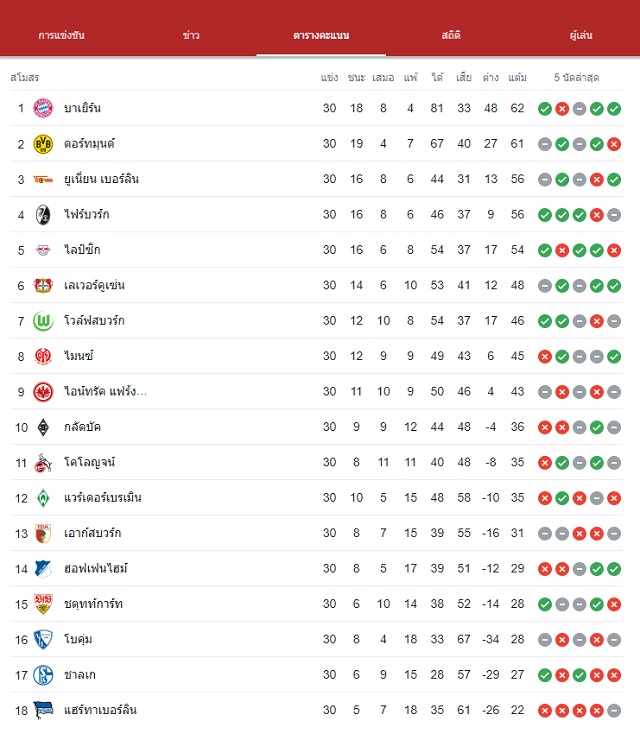Click Bayern's latest green win indicator
The height and width of the screenshot is (740, 640).
point(614,109)
